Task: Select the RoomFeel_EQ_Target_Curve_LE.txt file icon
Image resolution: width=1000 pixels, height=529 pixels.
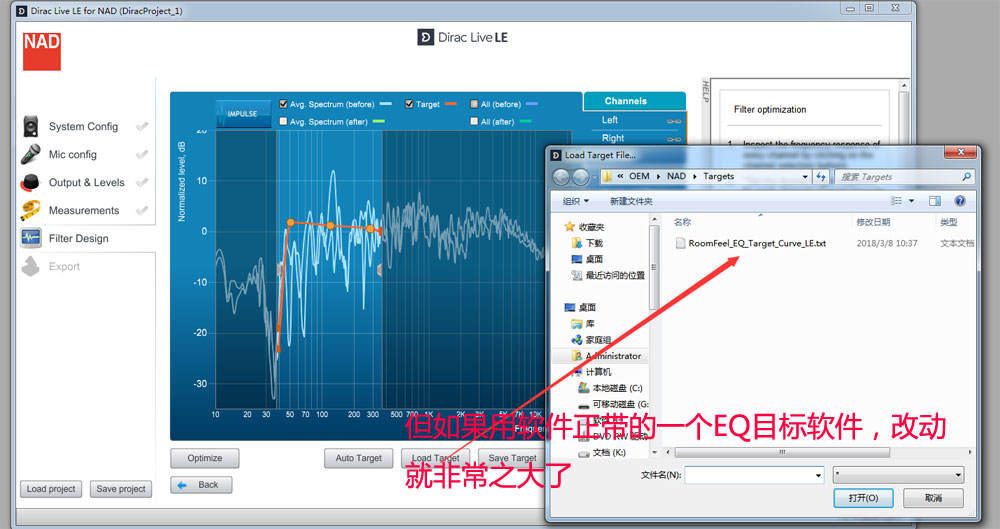Action: click(680, 243)
